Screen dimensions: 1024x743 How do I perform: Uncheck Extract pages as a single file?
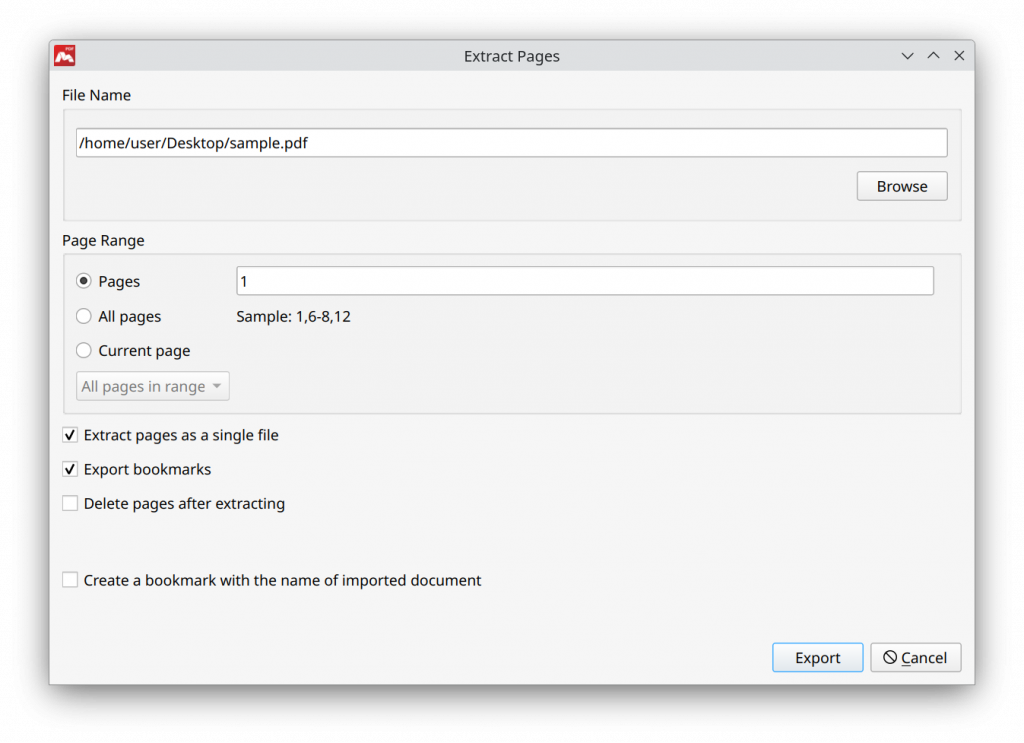click(70, 435)
